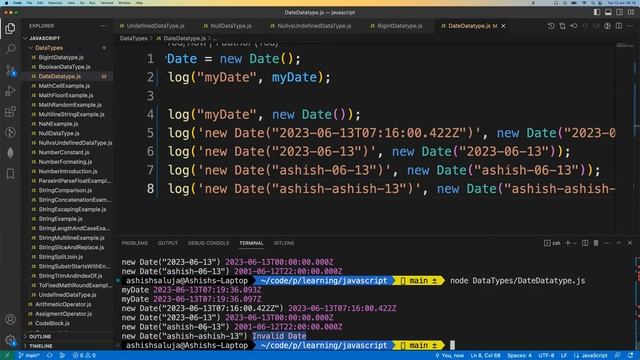Open CodeBlock.js in the explorer
Screen dimensions: 640x360
click(52, 323)
